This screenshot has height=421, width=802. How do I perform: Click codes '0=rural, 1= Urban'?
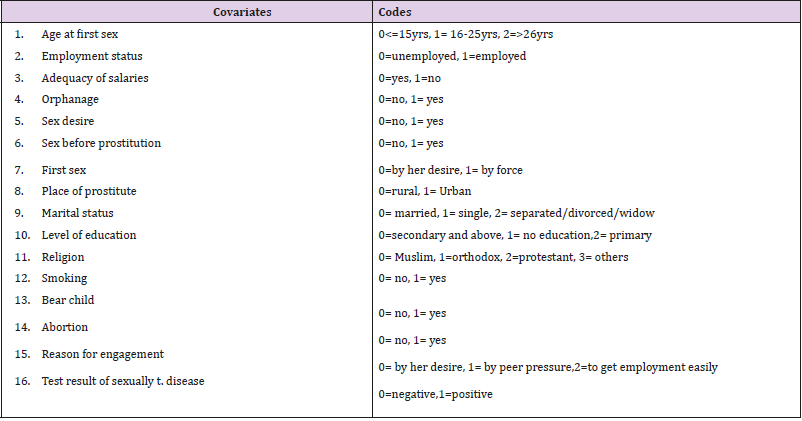(425, 191)
